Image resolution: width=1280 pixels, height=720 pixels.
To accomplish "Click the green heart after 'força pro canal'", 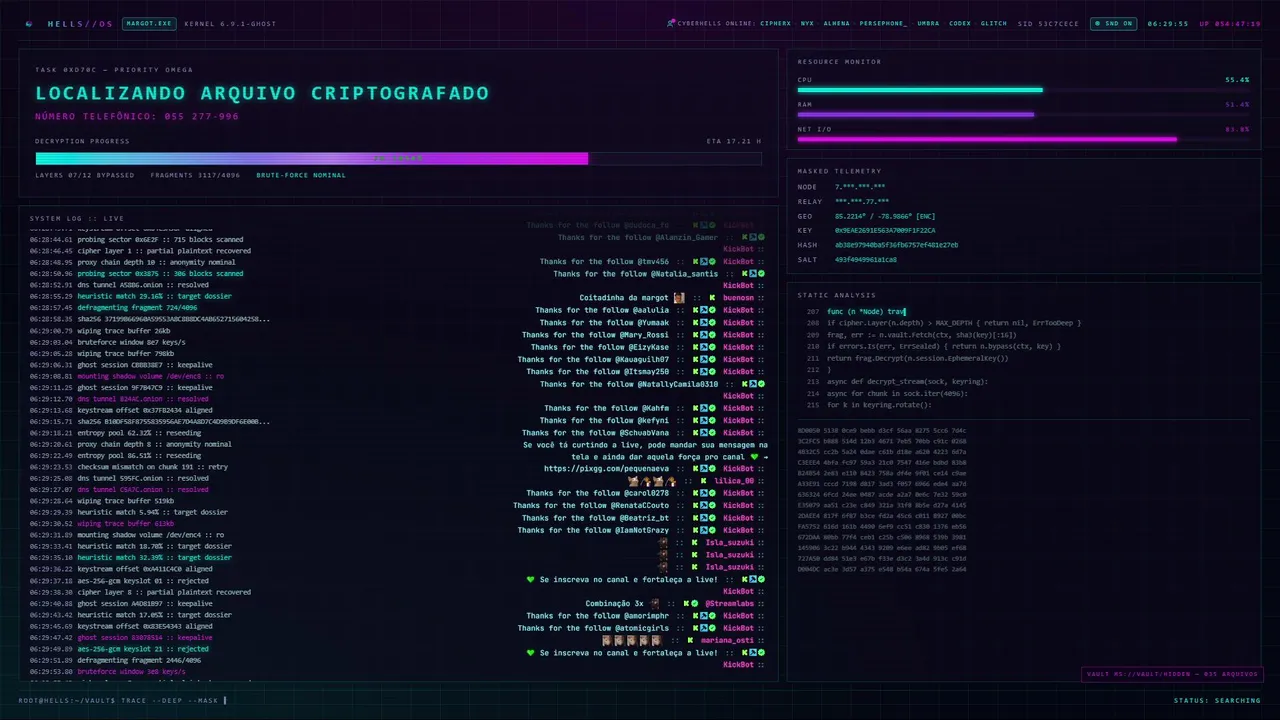I will (x=755, y=457).
